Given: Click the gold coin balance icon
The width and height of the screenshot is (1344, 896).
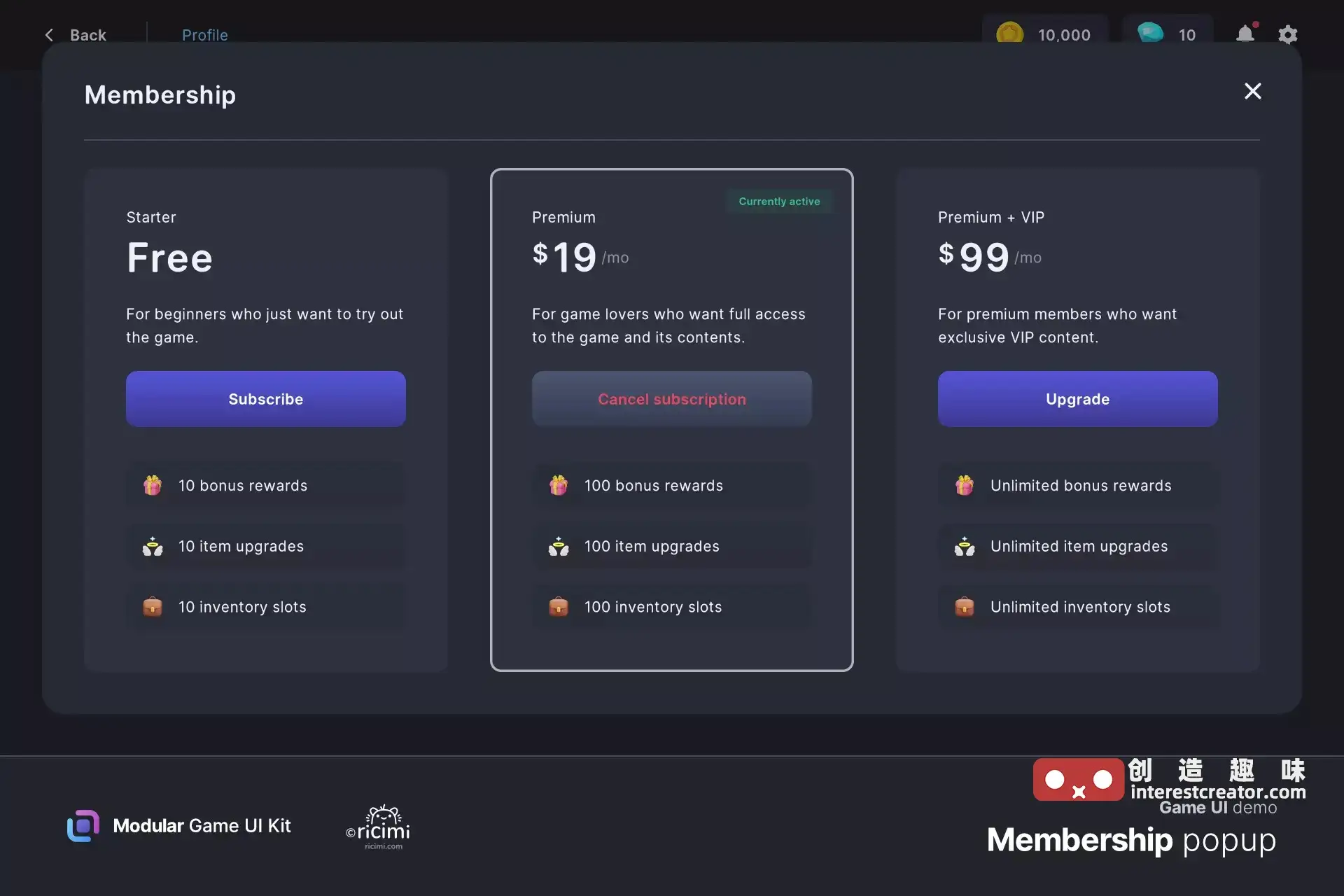Looking at the screenshot, I should point(1009,34).
